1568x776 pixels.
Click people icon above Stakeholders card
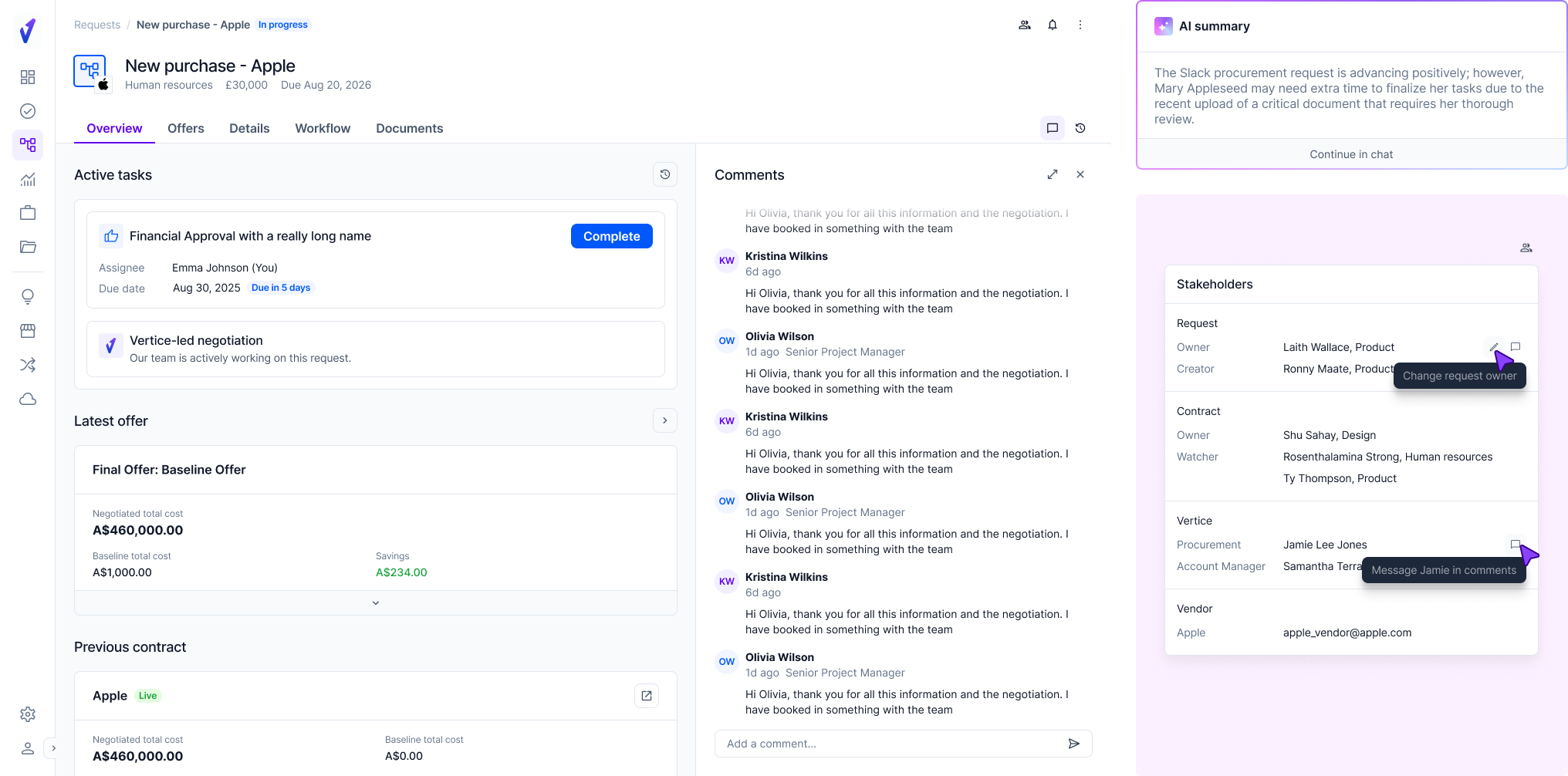pyautogui.click(x=1526, y=248)
